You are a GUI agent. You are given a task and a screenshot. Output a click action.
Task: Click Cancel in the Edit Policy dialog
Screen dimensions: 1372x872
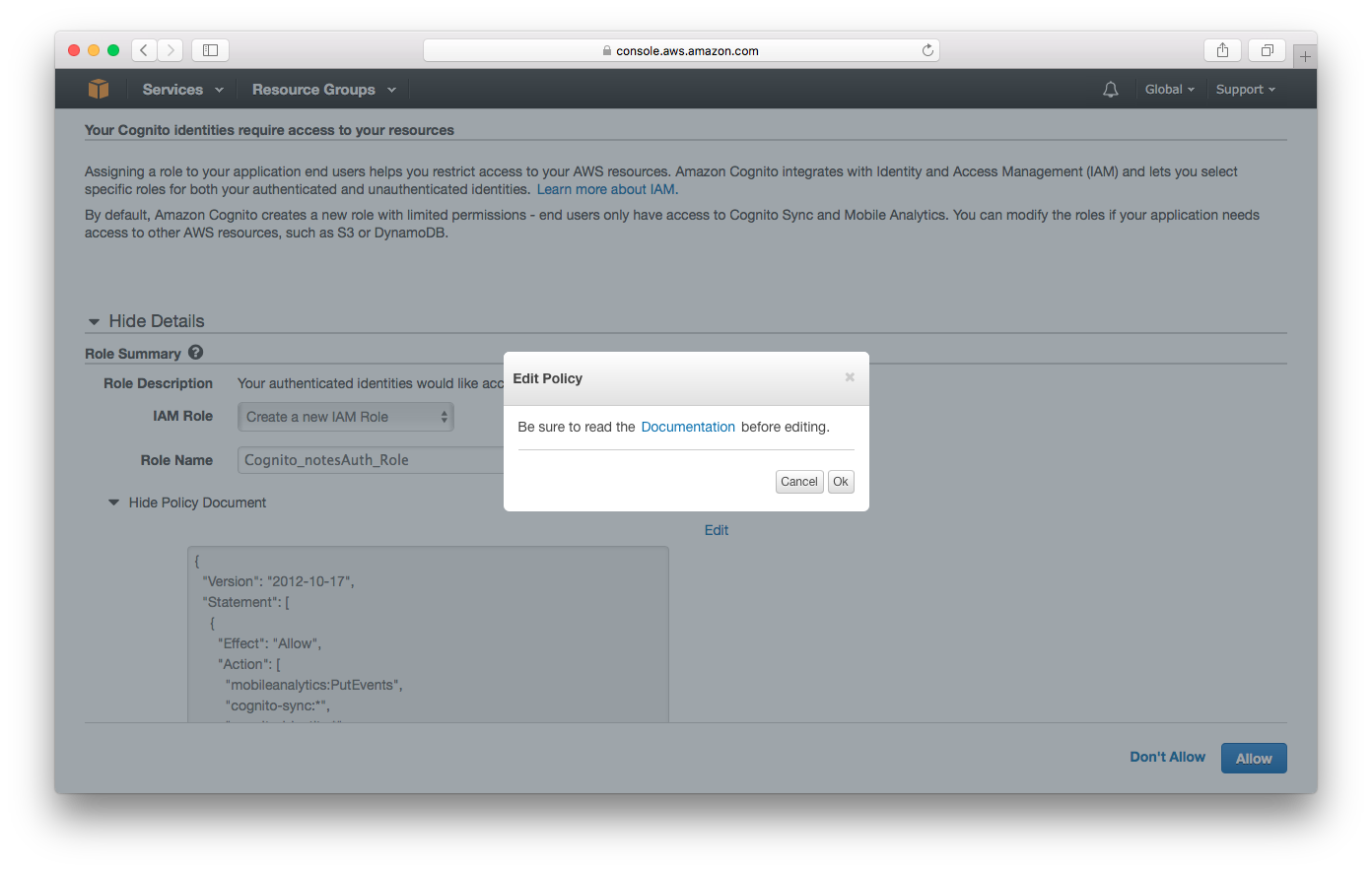pos(799,482)
